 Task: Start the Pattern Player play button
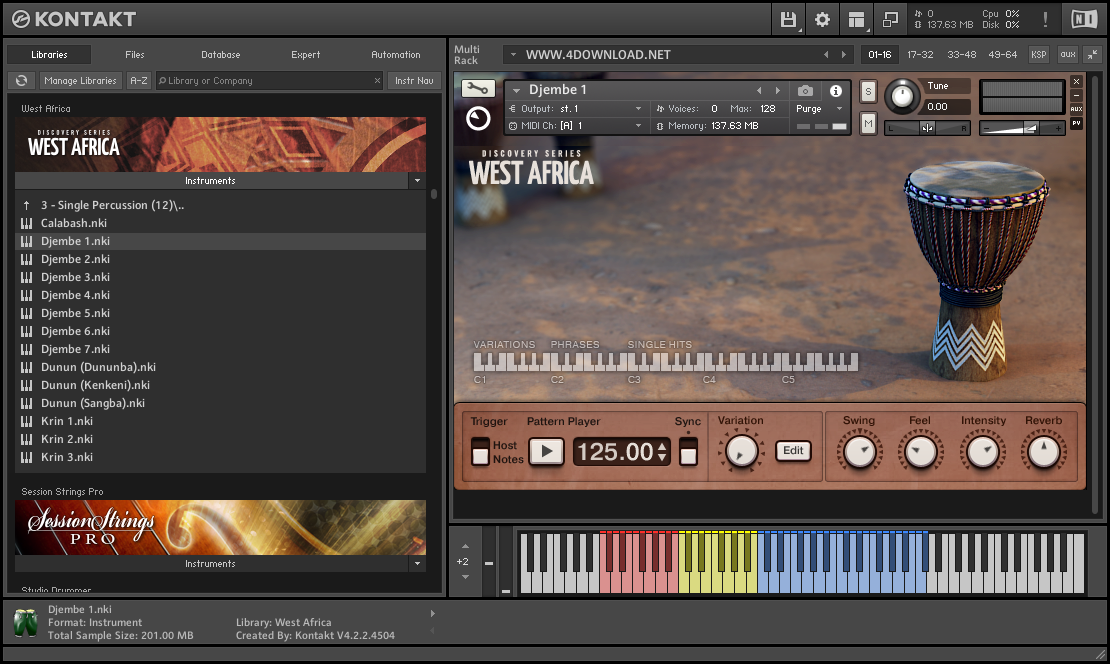[547, 451]
